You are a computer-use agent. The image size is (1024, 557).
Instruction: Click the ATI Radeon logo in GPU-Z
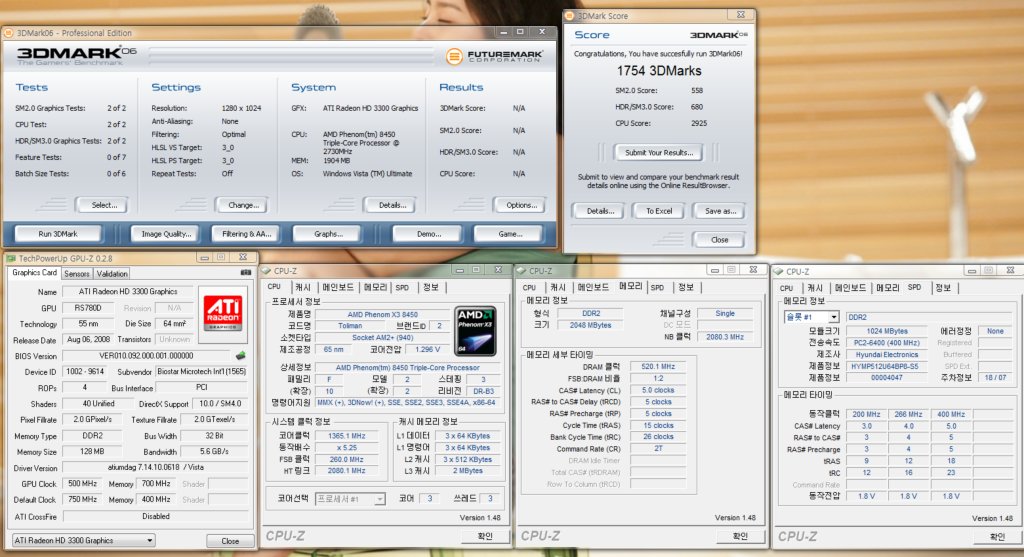coord(223,314)
